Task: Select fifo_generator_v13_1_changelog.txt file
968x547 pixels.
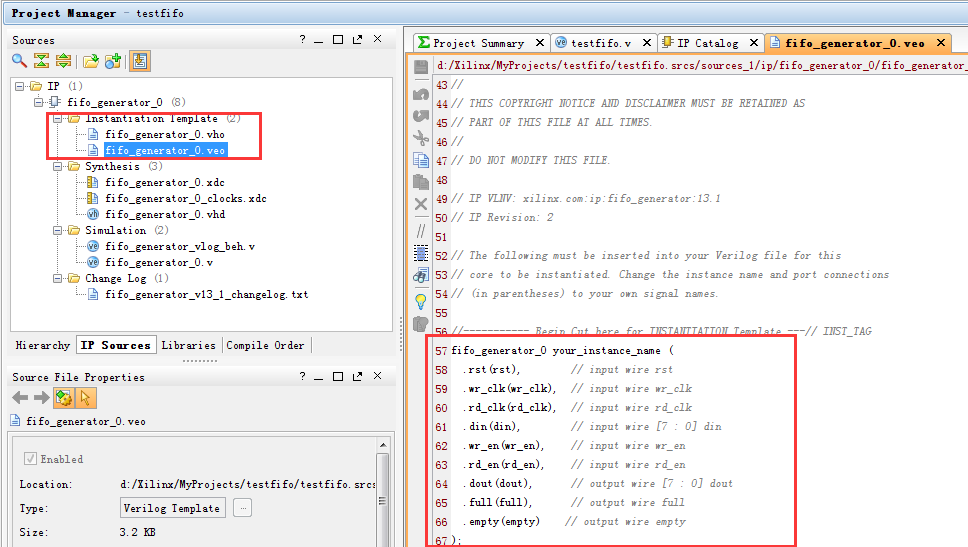Action: pos(206,294)
